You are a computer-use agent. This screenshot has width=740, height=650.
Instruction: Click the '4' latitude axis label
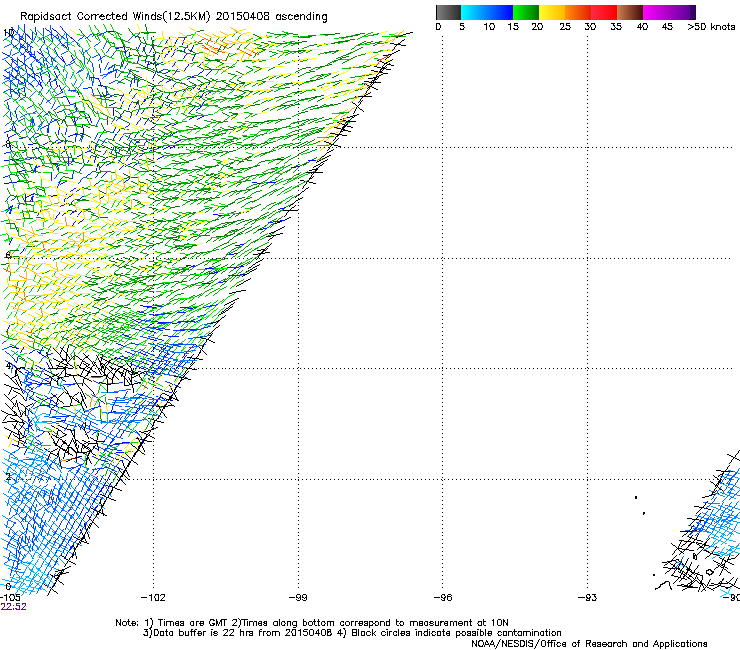(8, 366)
